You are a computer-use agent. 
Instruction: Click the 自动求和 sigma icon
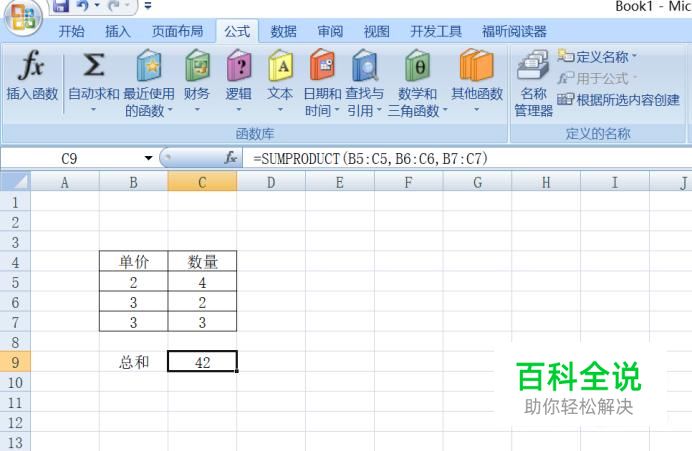(x=94, y=65)
